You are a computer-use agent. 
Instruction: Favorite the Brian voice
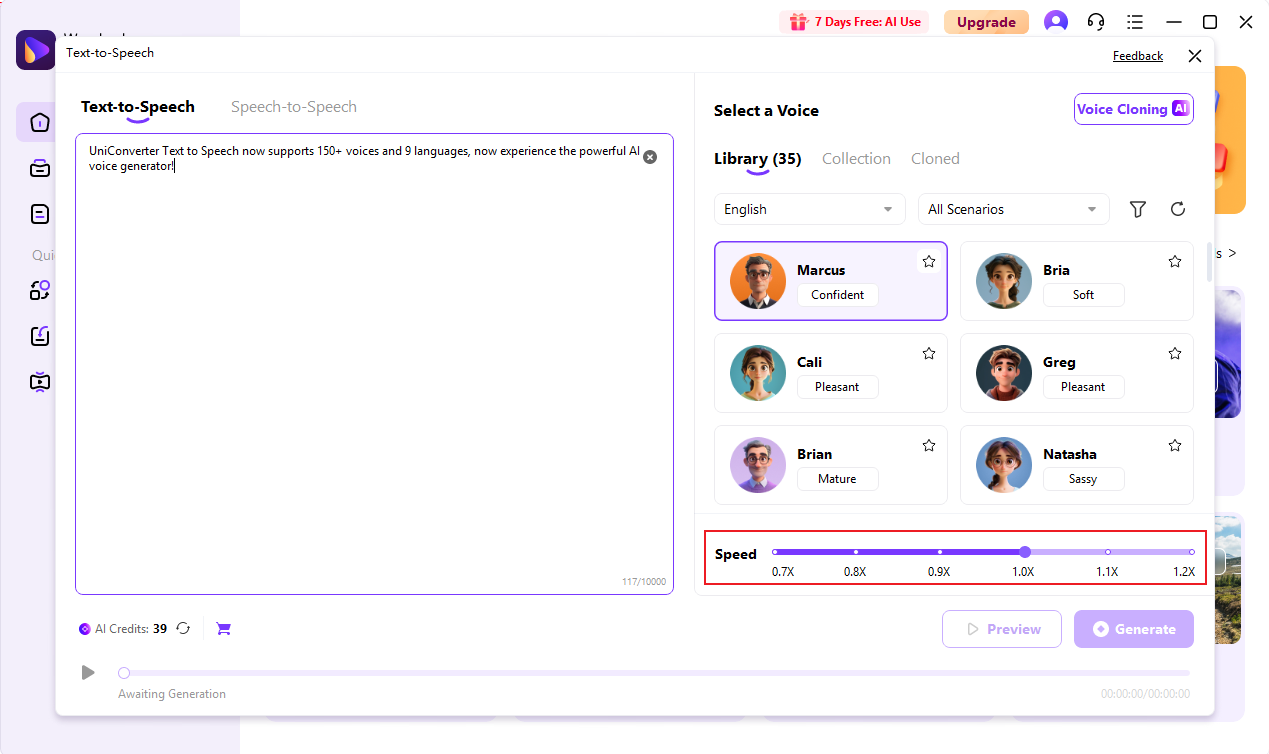(929, 446)
